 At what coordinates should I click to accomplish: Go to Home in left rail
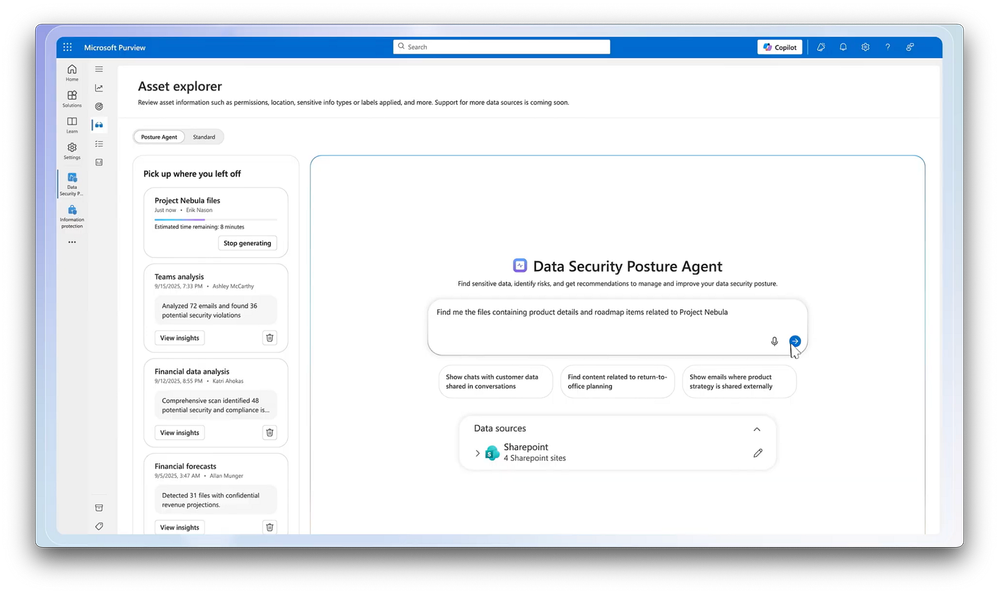72,73
